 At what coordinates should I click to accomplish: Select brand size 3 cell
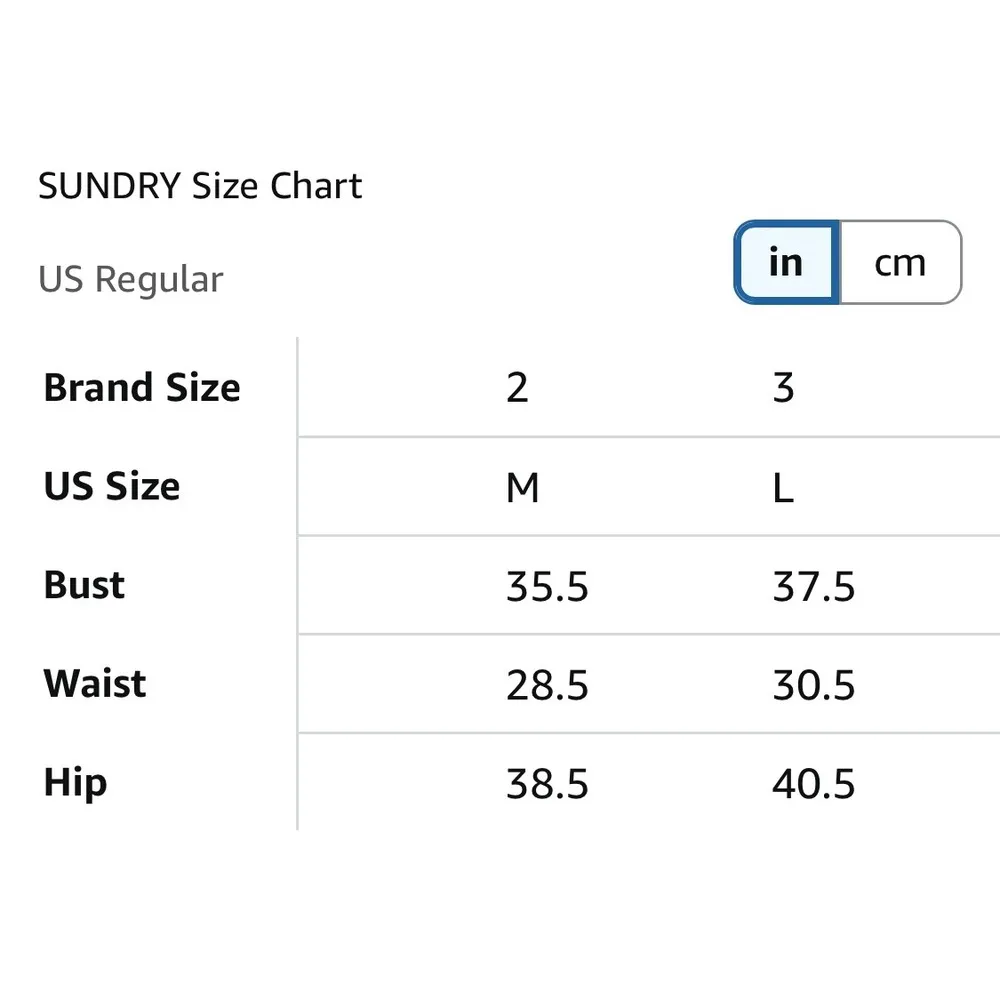coord(783,388)
